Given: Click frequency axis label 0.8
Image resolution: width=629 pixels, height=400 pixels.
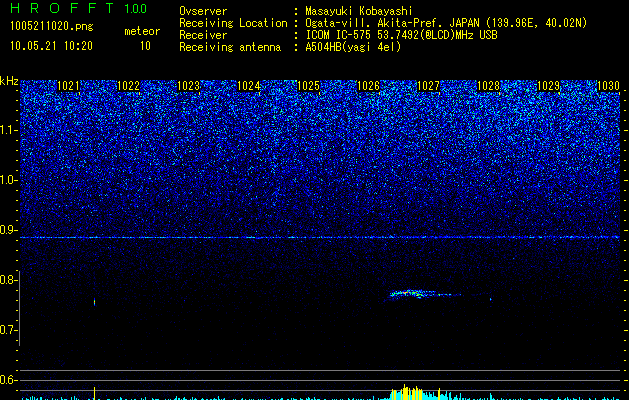Looking at the screenshot, I should tap(7, 280).
